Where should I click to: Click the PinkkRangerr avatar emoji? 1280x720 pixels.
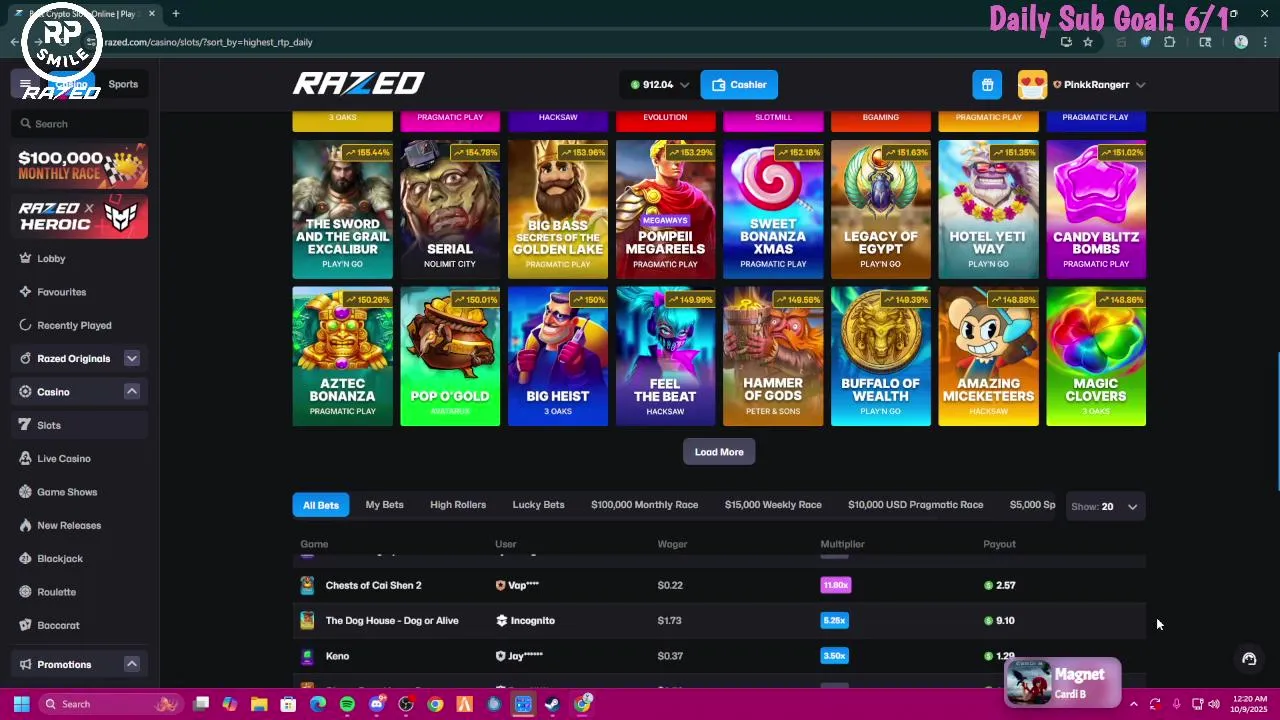1032,85
